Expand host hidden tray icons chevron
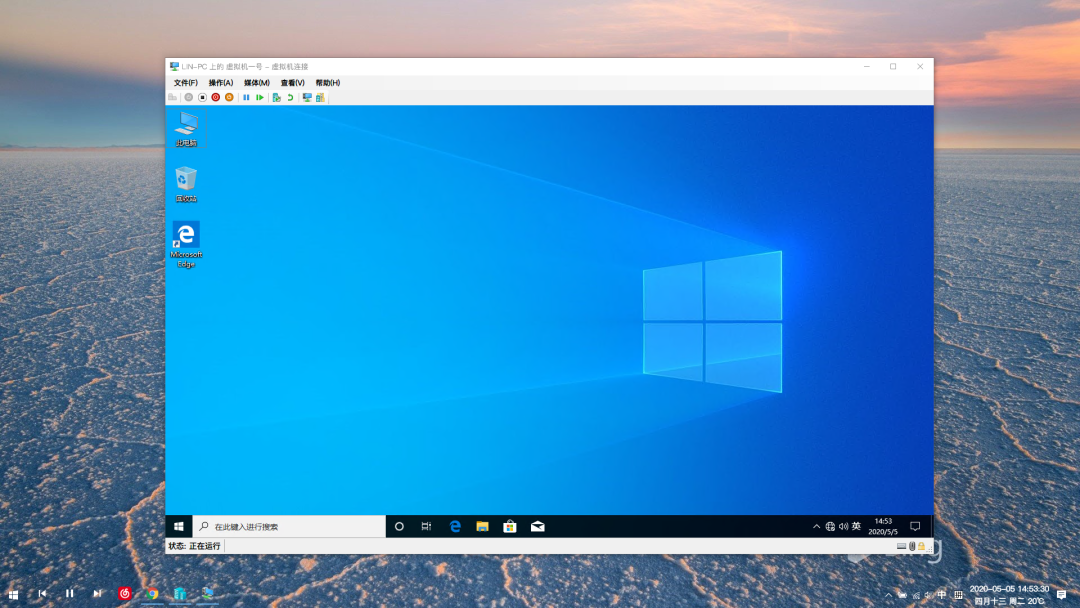 [889, 595]
